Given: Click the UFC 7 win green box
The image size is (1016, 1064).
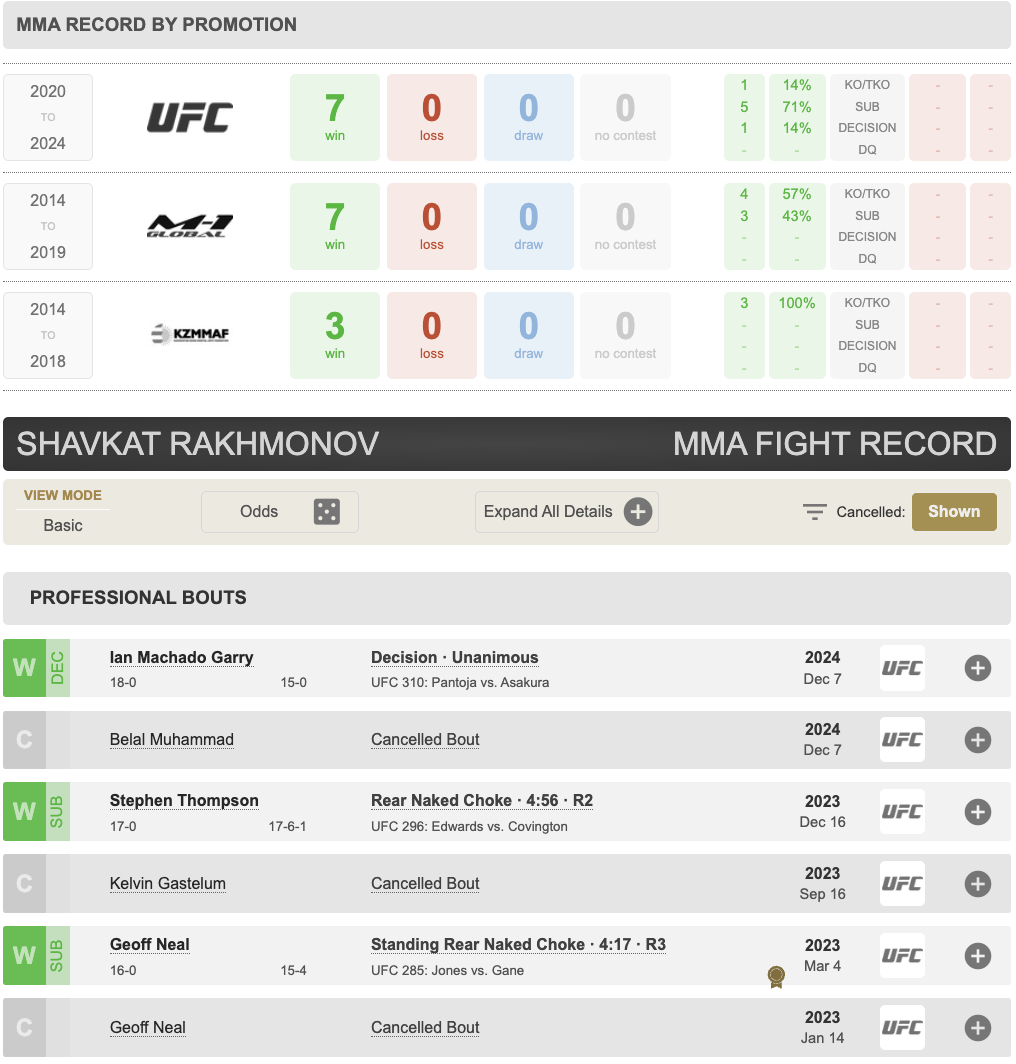Looking at the screenshot, I should (334, 118).
